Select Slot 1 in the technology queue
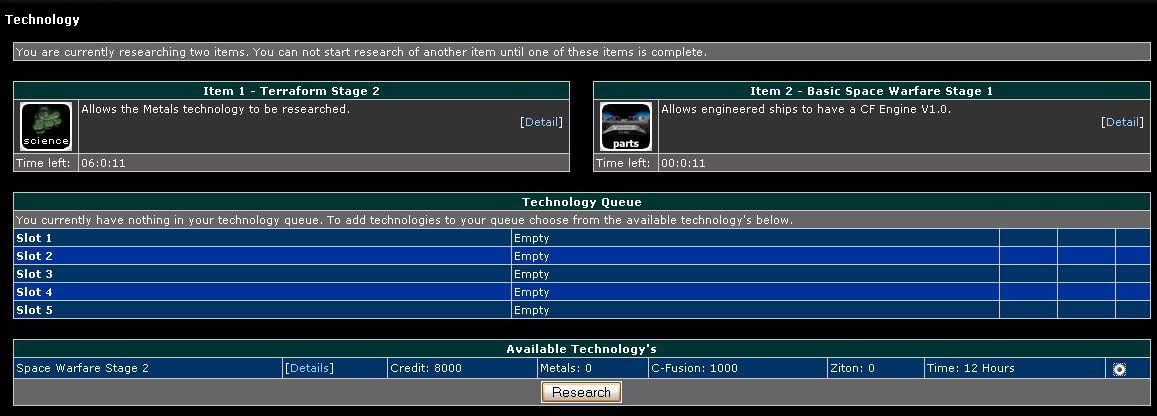The width and height of the screenshot is (1157, 416). point(34,238)
